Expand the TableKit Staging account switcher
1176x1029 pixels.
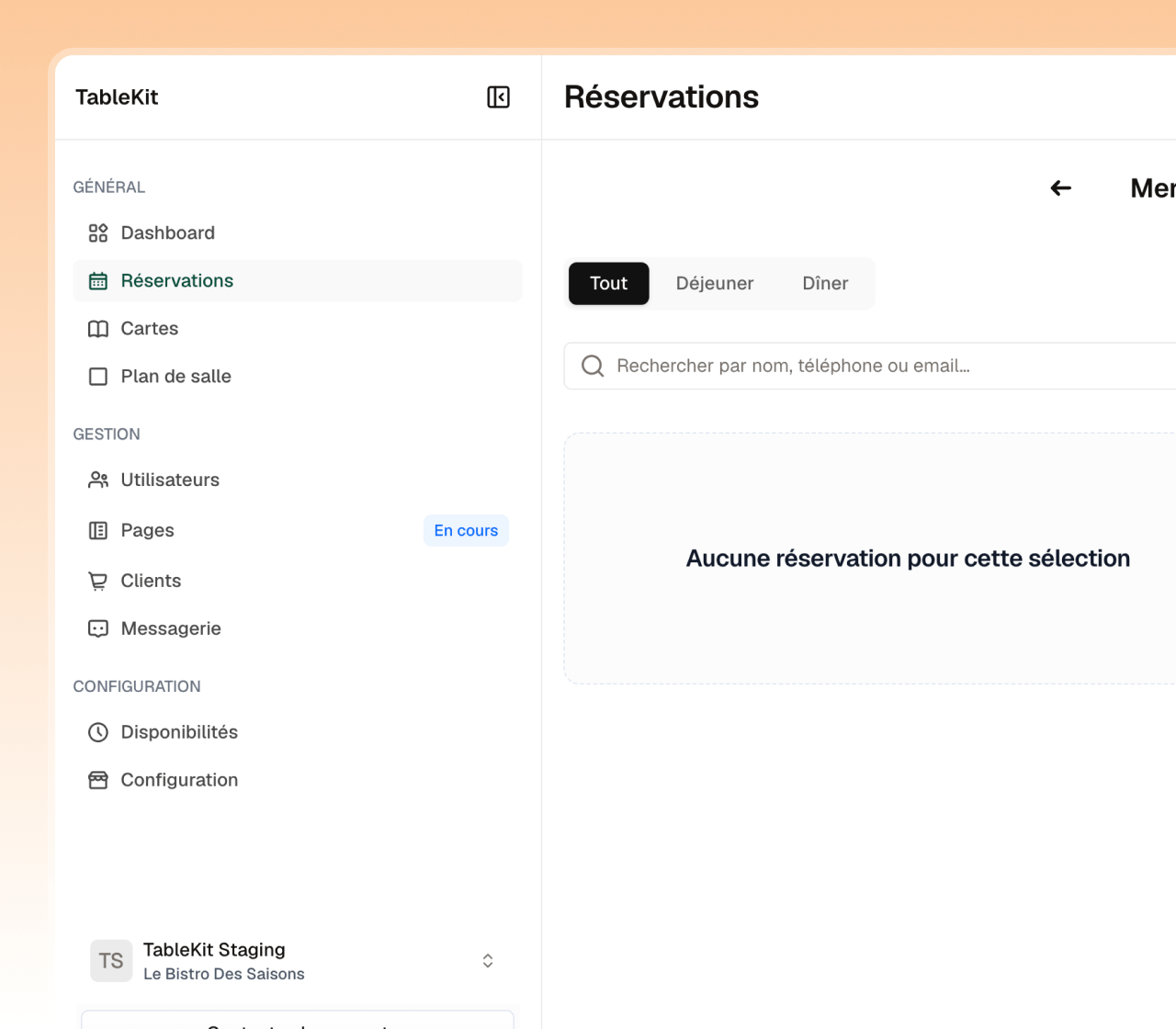[298, 961]
